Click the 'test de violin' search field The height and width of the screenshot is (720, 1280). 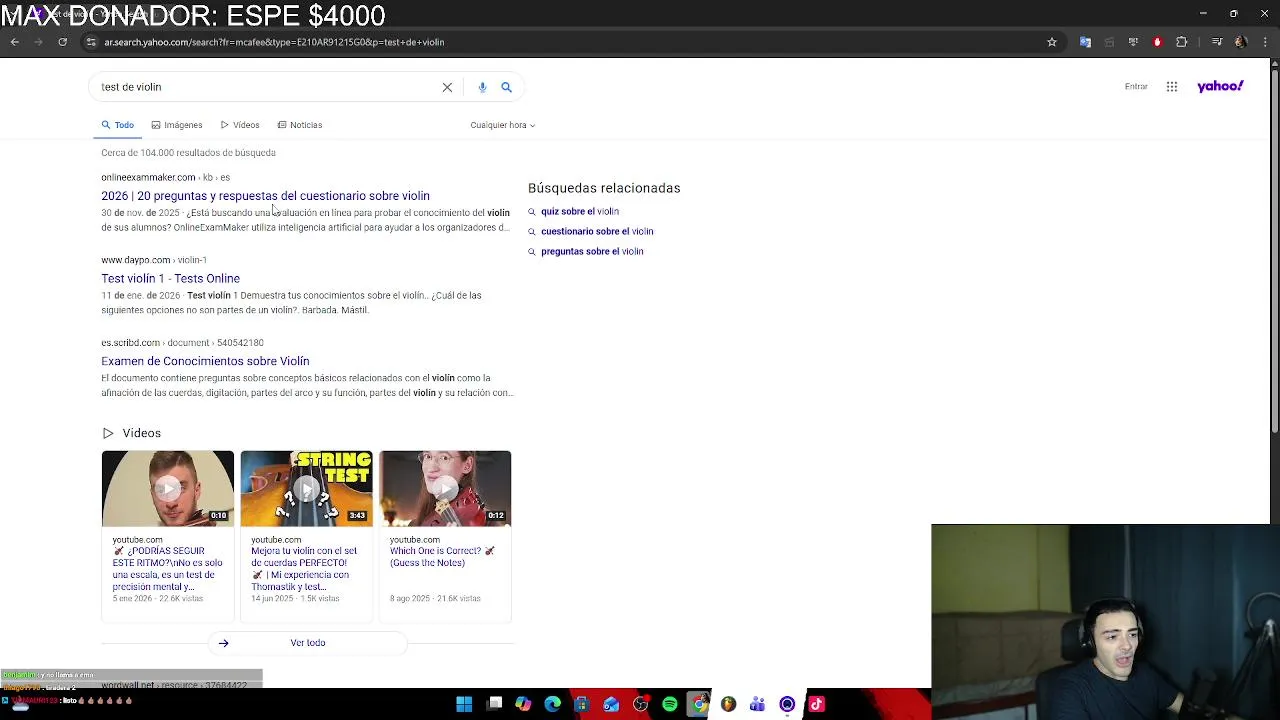(265, 87)
